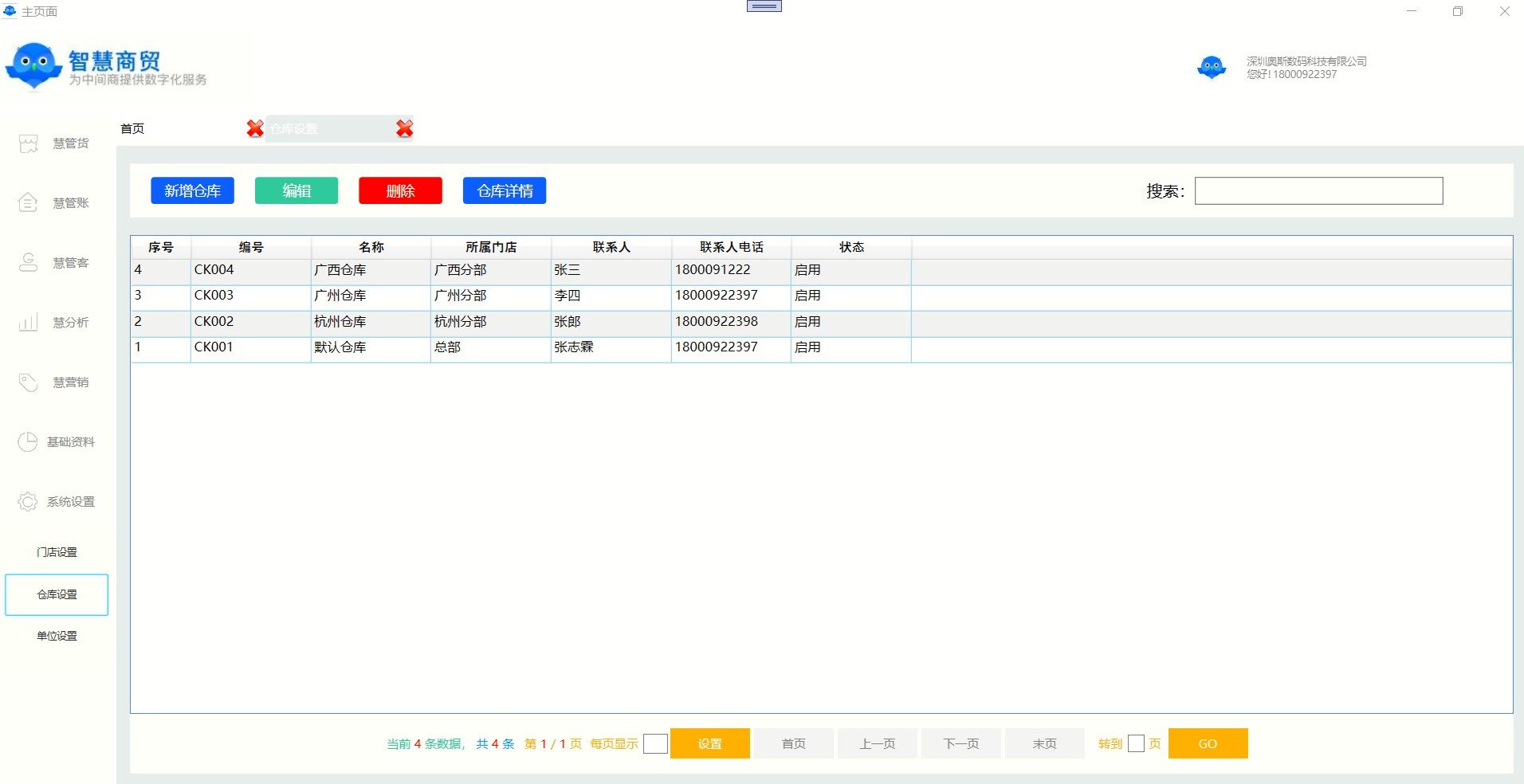The height and width of the screenshot is (784, 1524).
Task: Sort by 编号 column header
Action: [251, 247]
